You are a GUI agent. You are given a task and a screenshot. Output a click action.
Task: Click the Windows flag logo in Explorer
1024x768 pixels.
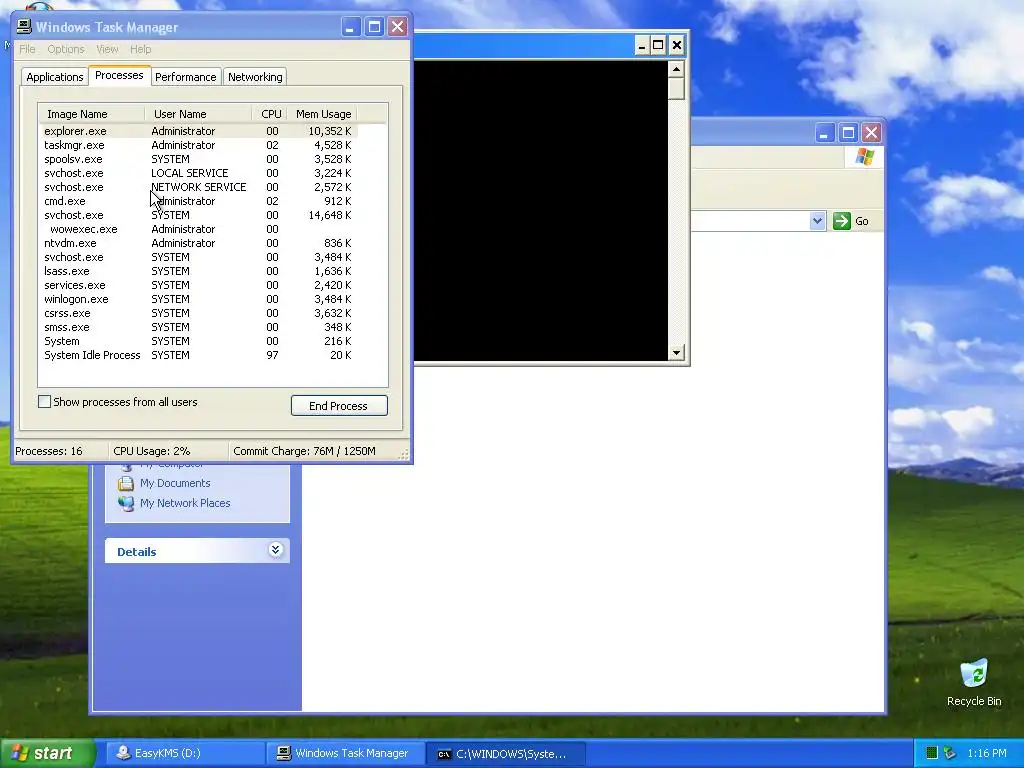coord(865,157)
